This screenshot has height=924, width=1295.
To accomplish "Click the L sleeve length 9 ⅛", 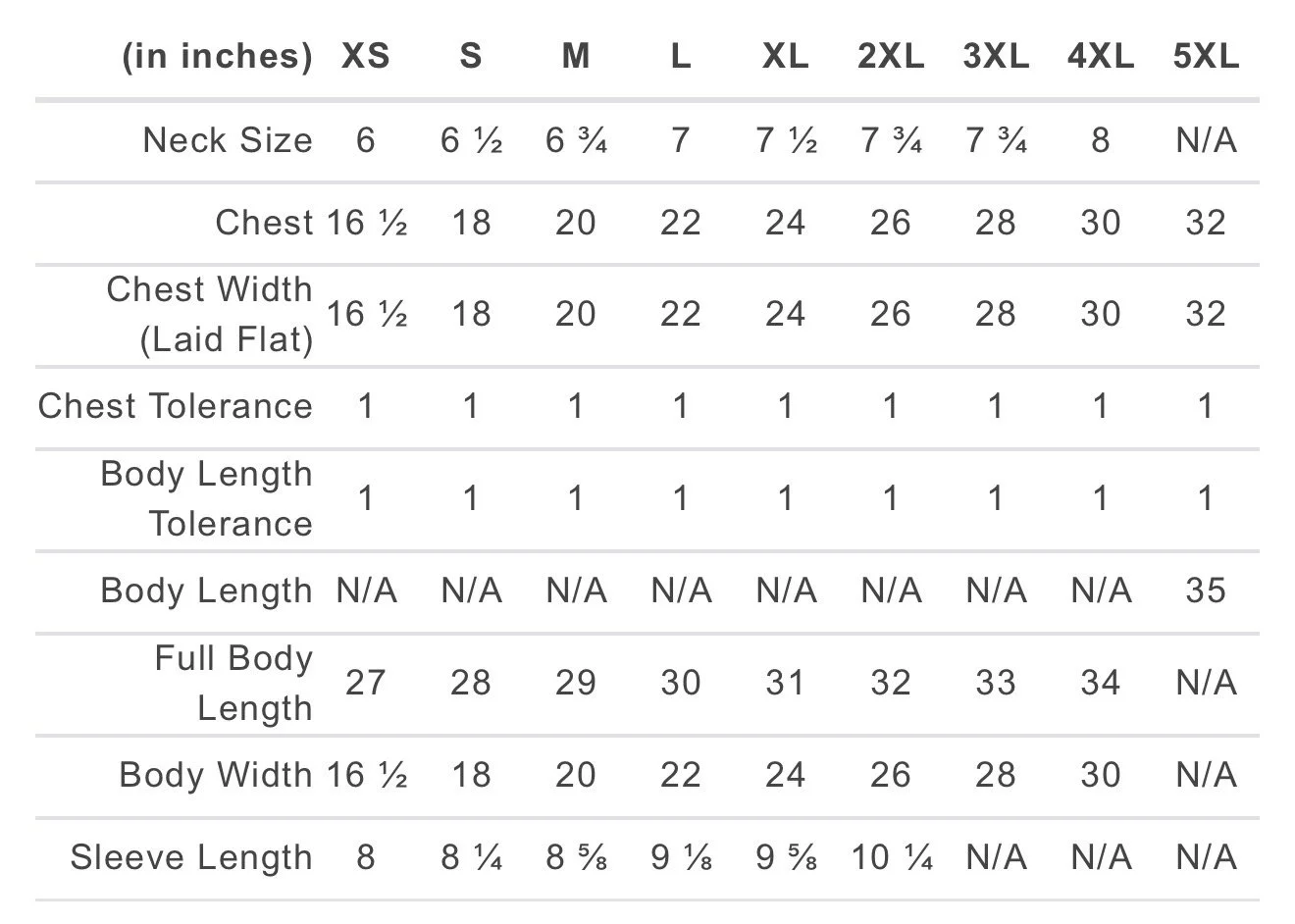I will [681, 857].
